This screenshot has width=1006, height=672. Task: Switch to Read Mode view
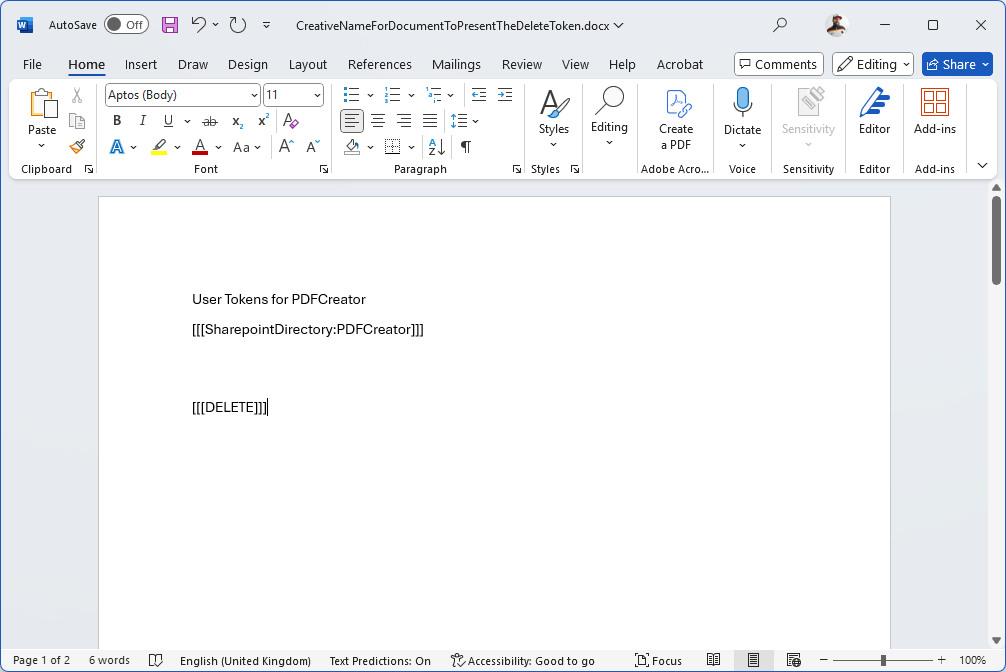point(713,660)
